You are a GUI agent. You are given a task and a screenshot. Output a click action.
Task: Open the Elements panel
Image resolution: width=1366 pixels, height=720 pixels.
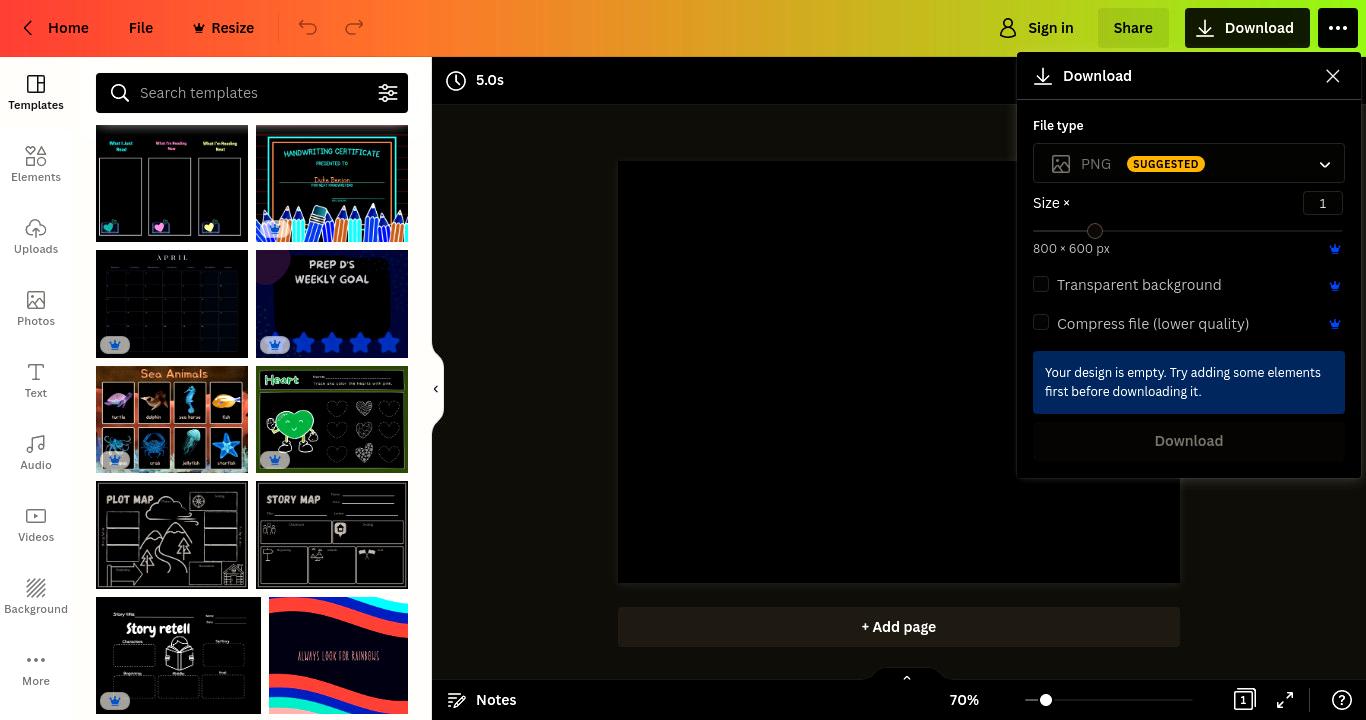tap(36, 164)
